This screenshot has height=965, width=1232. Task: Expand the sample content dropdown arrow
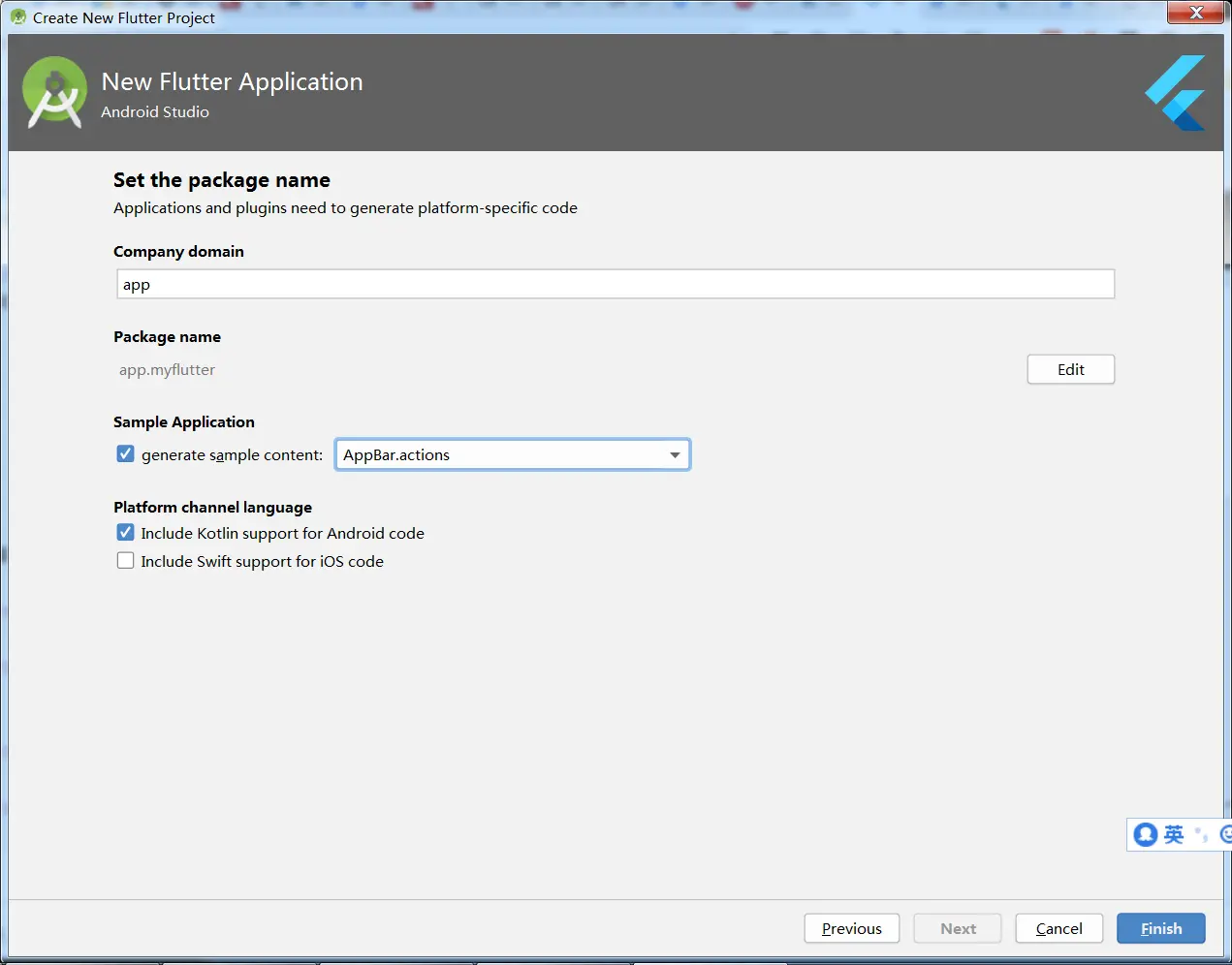pos(675,455)
